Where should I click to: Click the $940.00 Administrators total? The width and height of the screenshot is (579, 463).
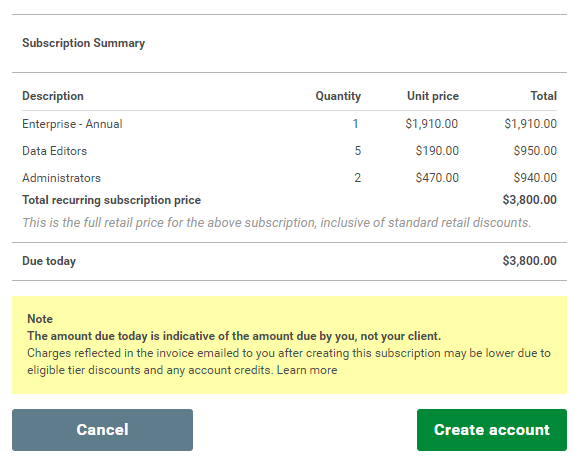click(x=535, y=178)
